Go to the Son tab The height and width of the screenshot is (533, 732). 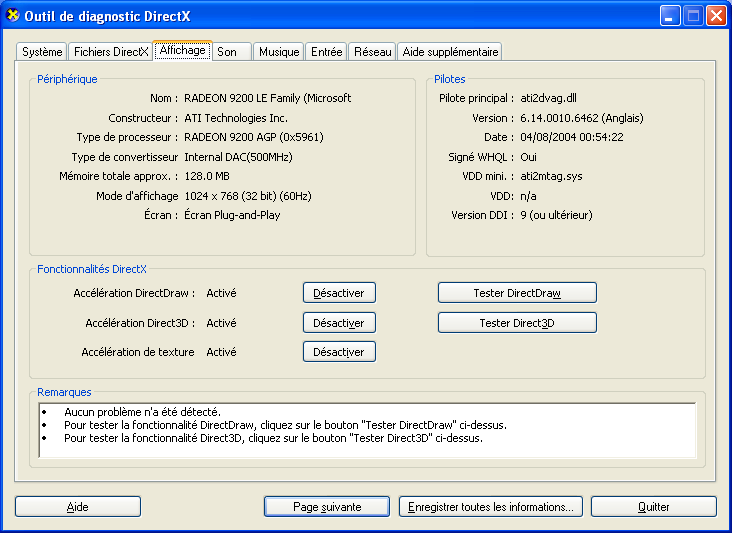pyautogui.click(x=227, y=52)
